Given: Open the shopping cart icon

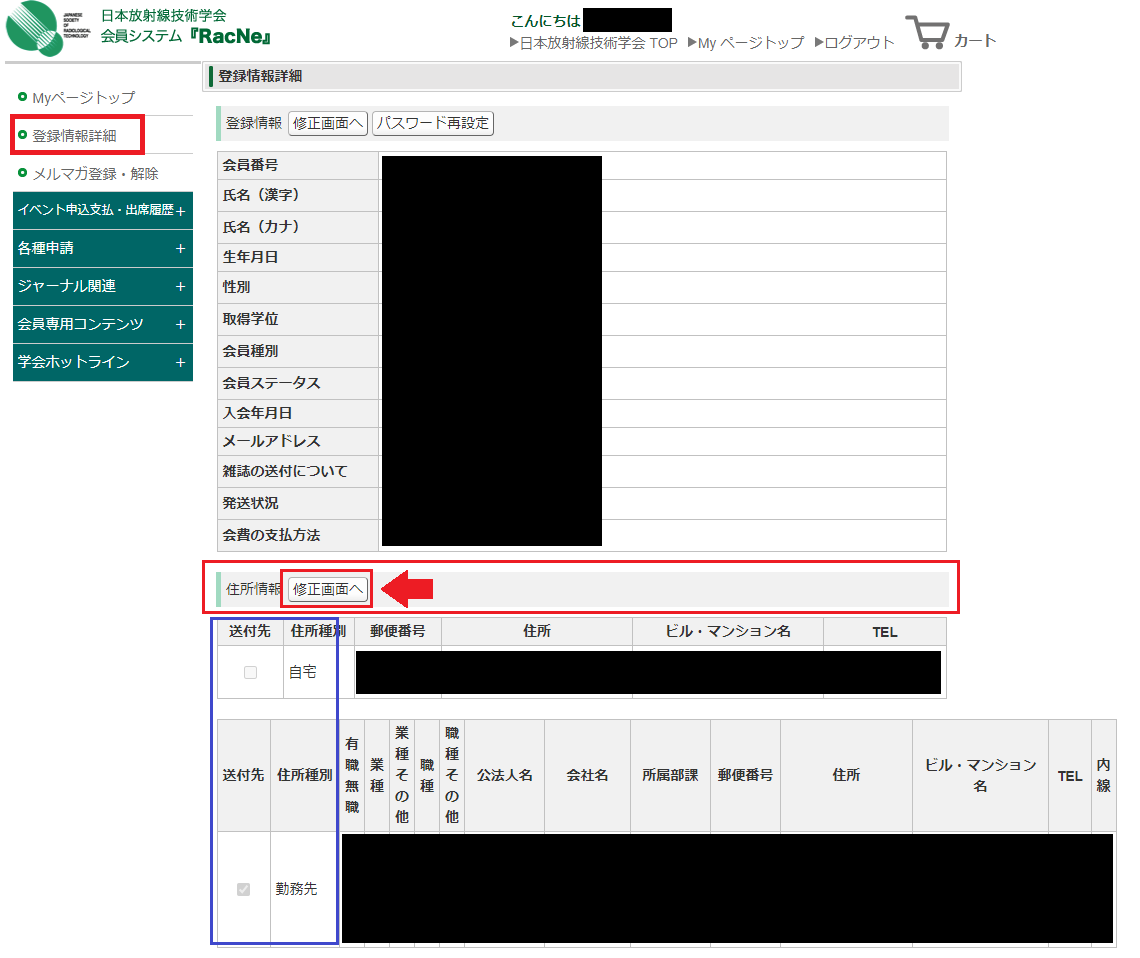Looking at the screenshot, I should pyautogui.click(x=926, y=34).
